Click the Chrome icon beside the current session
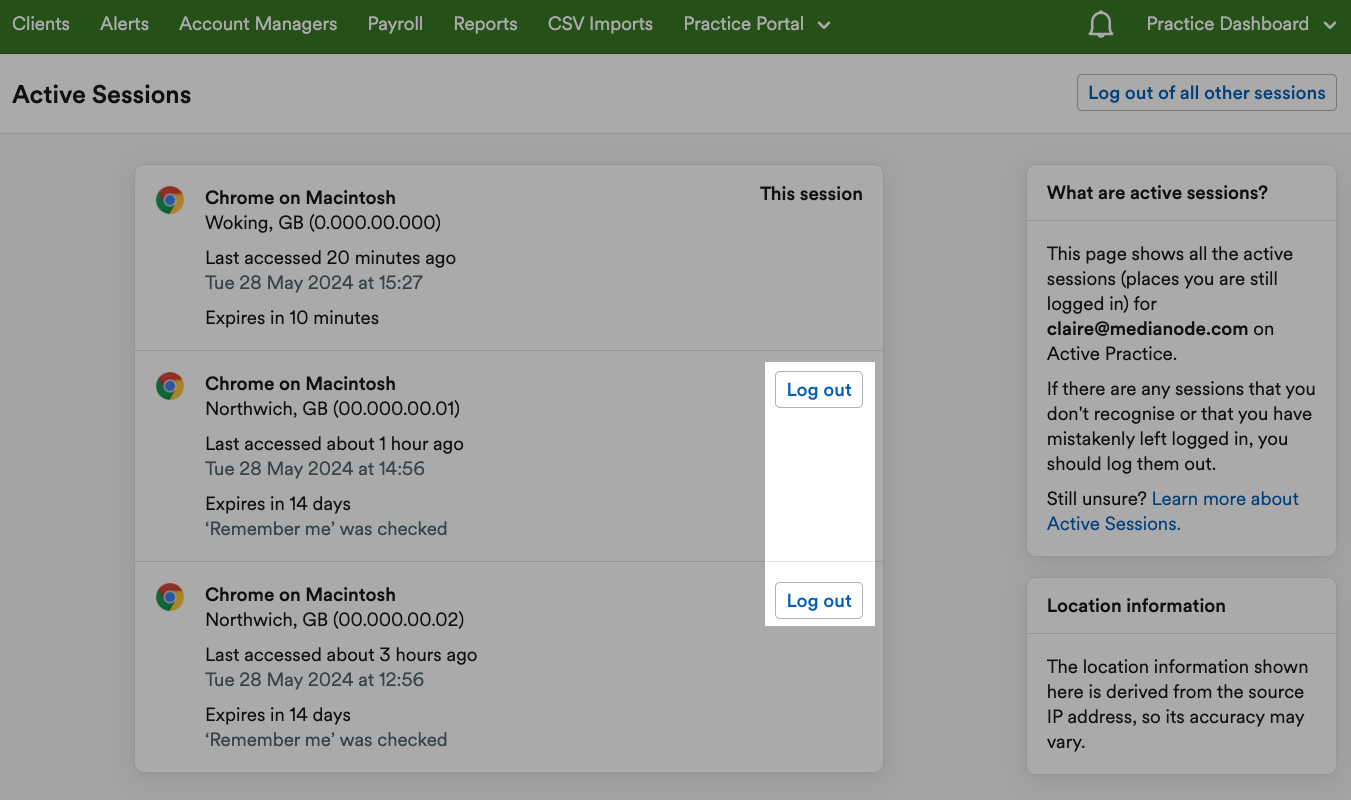Image resolution: width=1351 pixels, height=800 pixels. pos(170,199)
